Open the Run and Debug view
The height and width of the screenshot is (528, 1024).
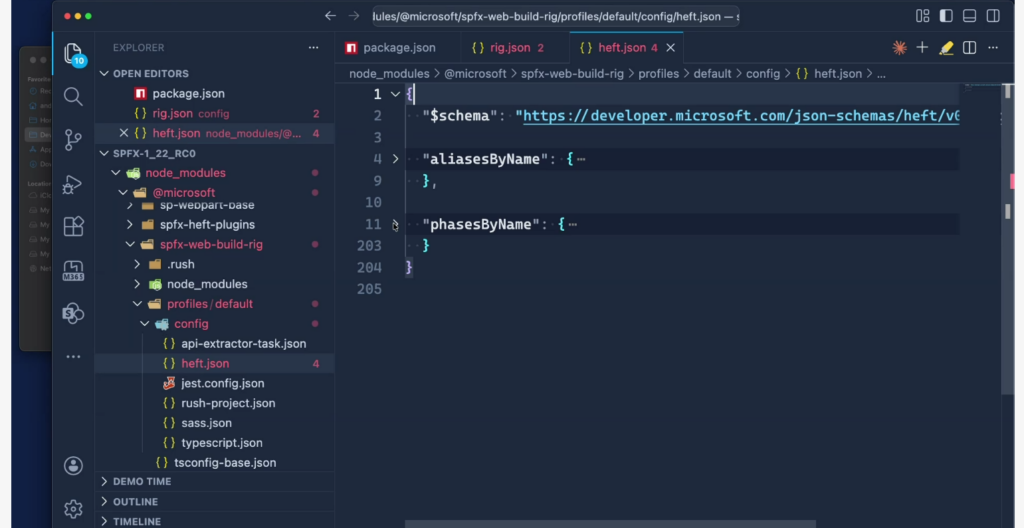coord(73,184)
